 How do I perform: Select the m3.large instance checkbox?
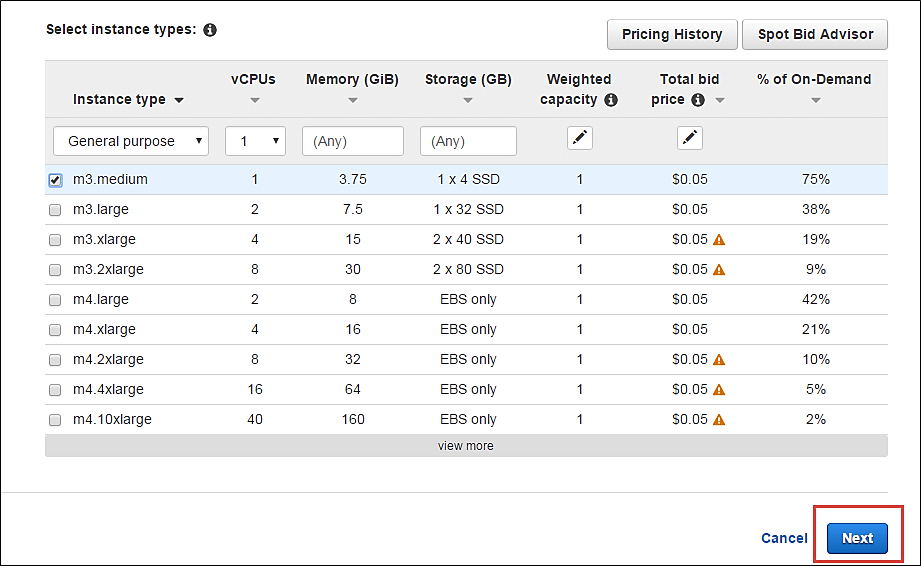point(55,210)
